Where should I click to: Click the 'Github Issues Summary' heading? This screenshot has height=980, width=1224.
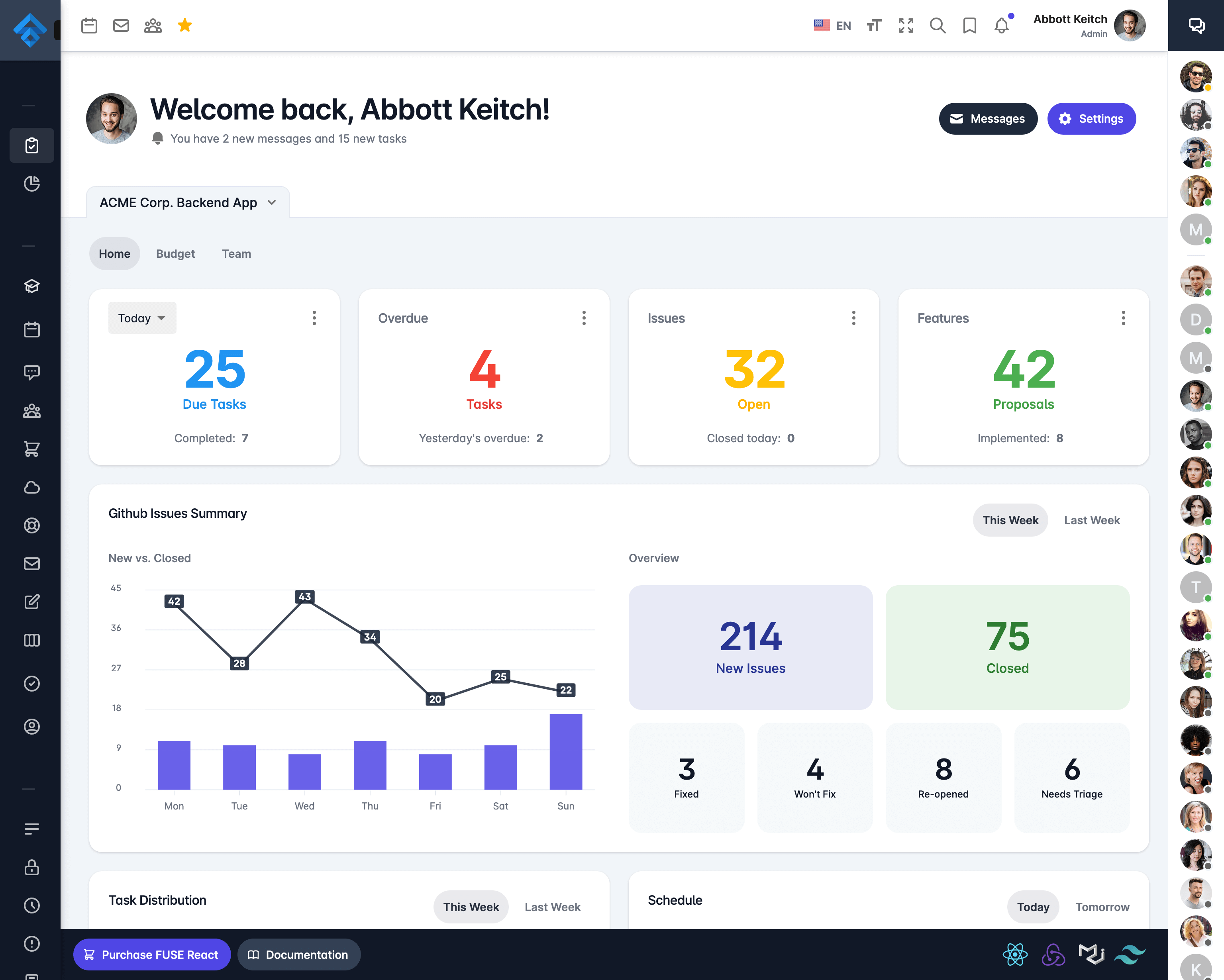(x=178, y=513)
